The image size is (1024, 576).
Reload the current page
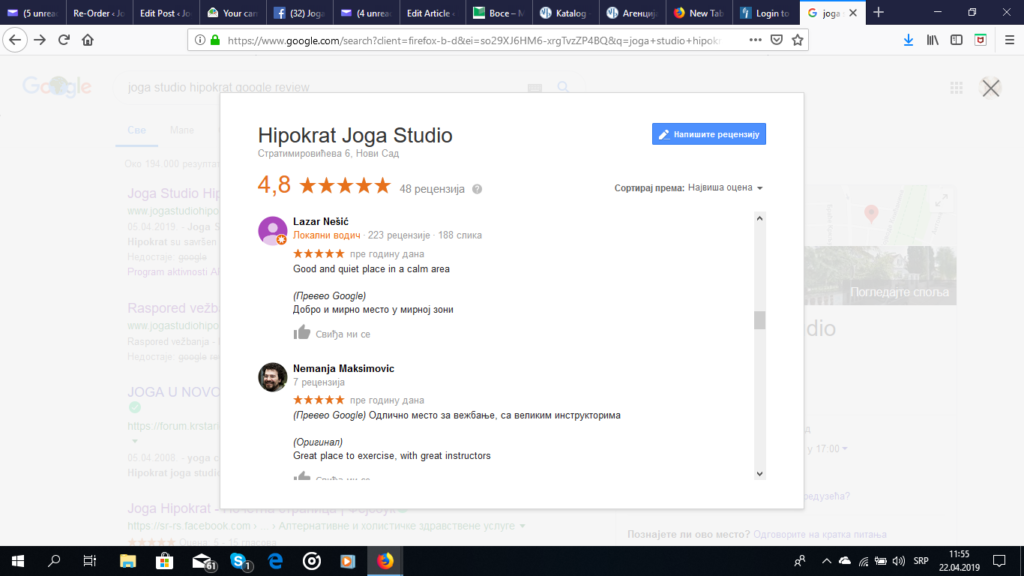64,40
